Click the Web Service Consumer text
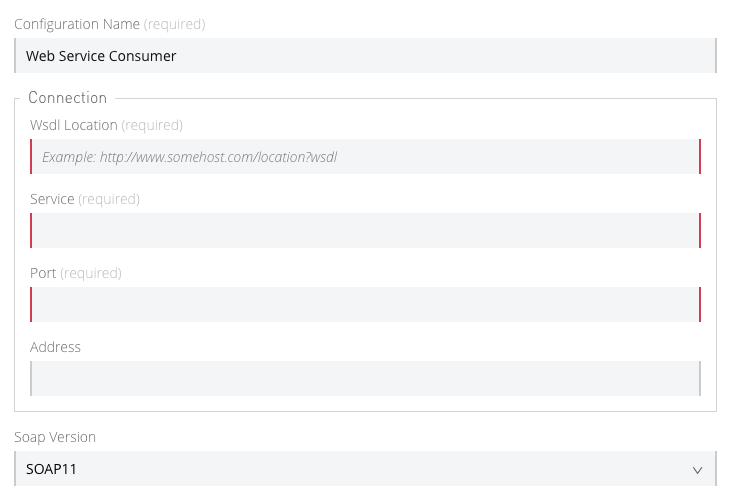 click(101, 56)
